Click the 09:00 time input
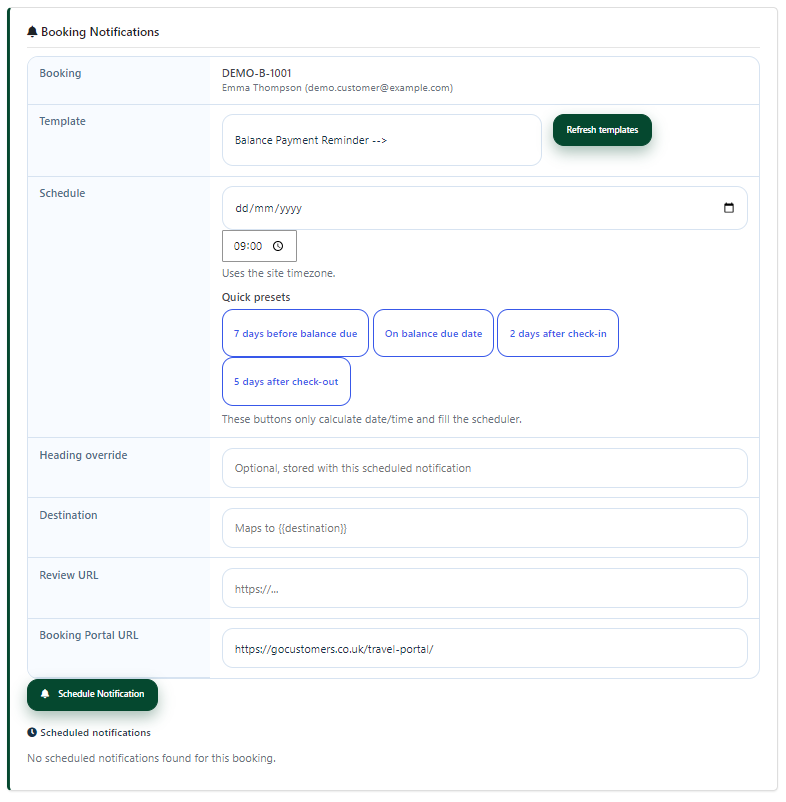 [x=259, y=246]
